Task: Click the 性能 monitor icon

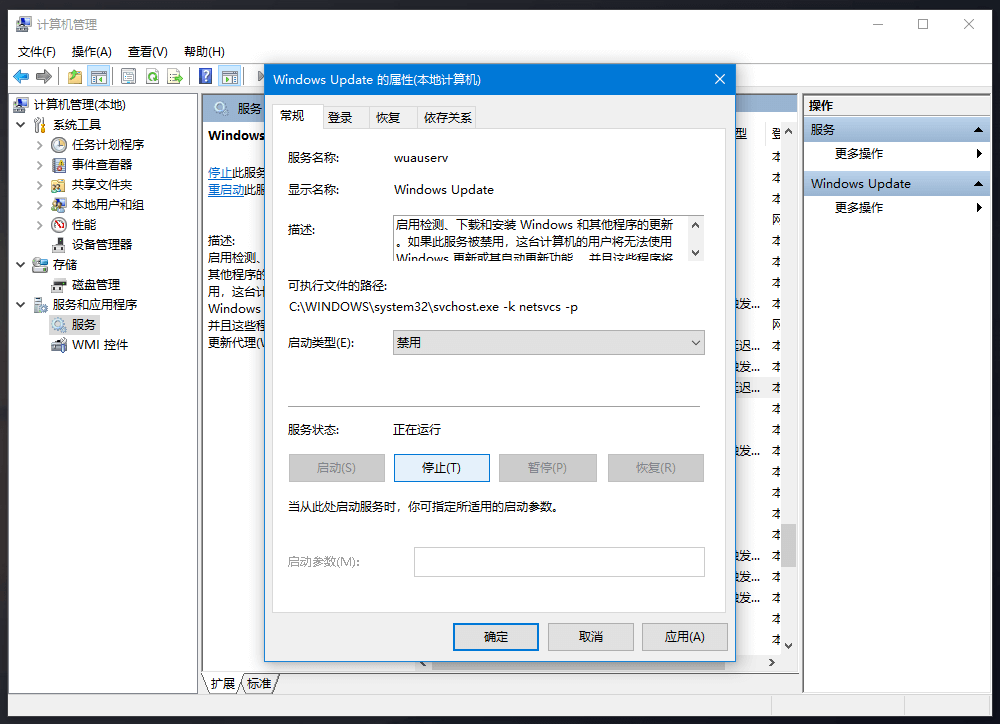Action: click(x=59, y=225)
